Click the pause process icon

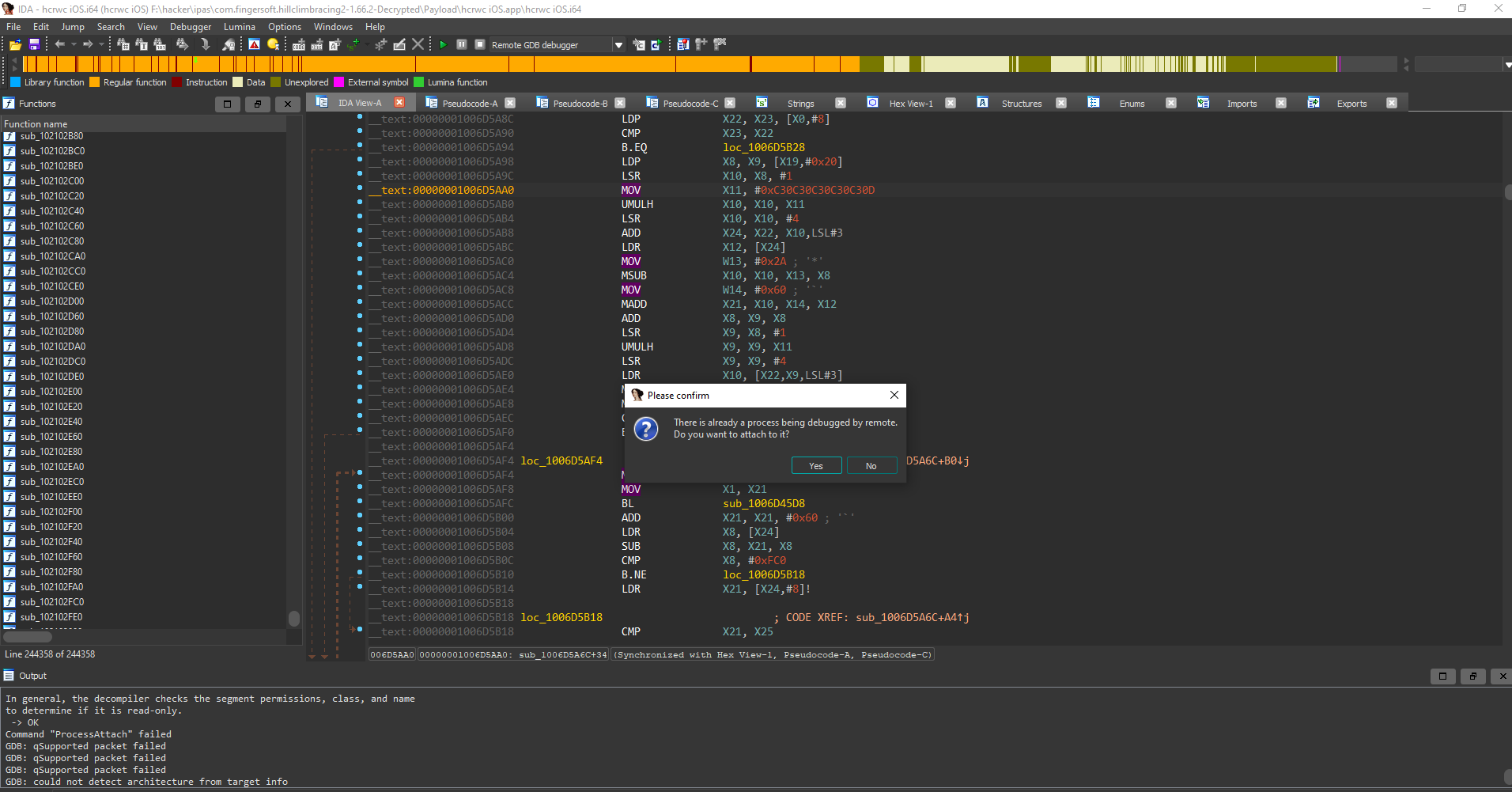coord(462,45)
